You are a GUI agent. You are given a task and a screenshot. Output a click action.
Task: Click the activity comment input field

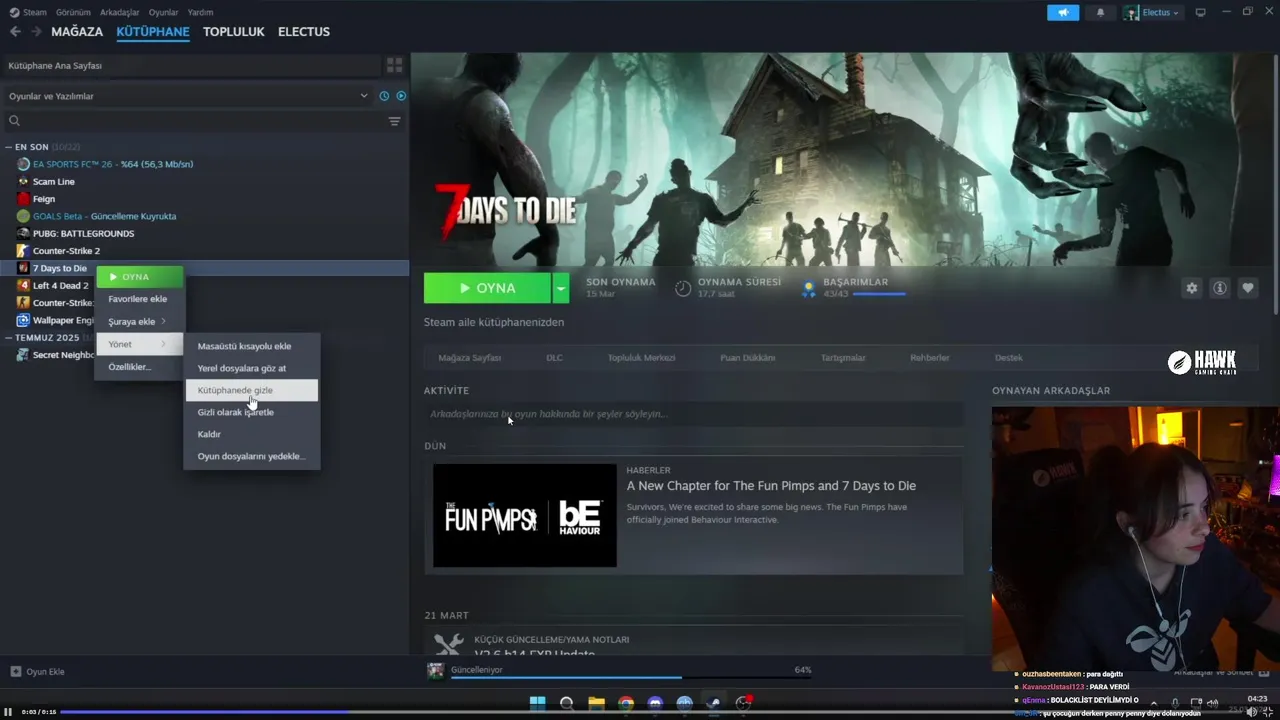click(693, 414)
